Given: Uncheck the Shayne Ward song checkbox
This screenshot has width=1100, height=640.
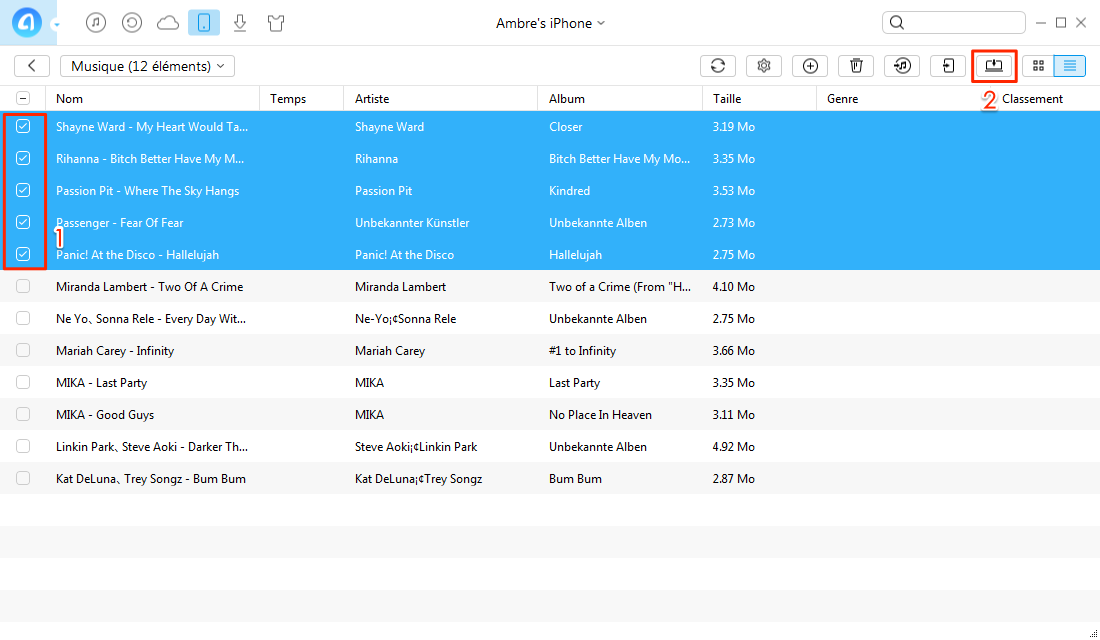Looking at the screenshot, I should coord(23,126).
